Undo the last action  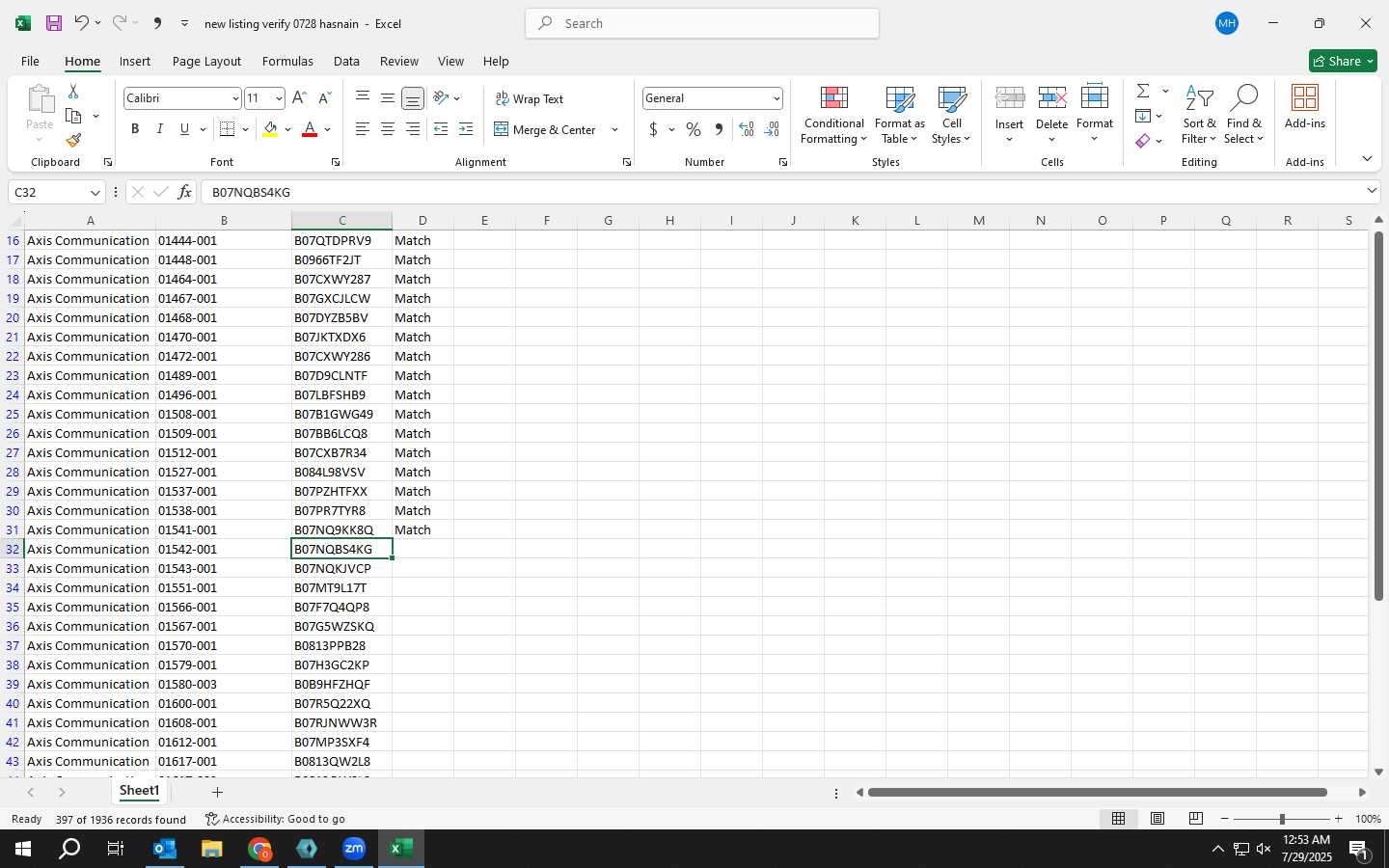click(x=81, y=23)
